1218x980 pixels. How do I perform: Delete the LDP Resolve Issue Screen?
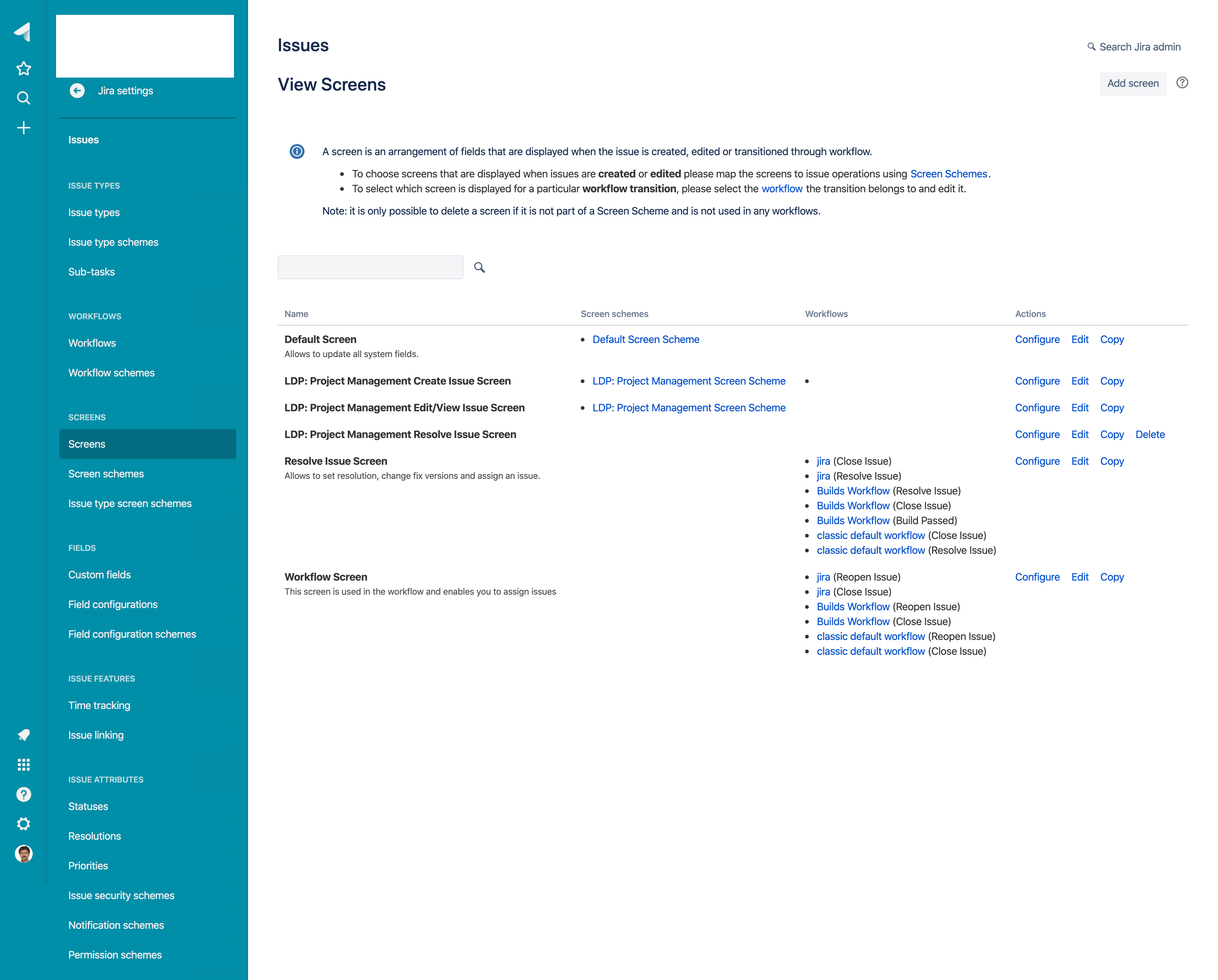(1150, 434)
